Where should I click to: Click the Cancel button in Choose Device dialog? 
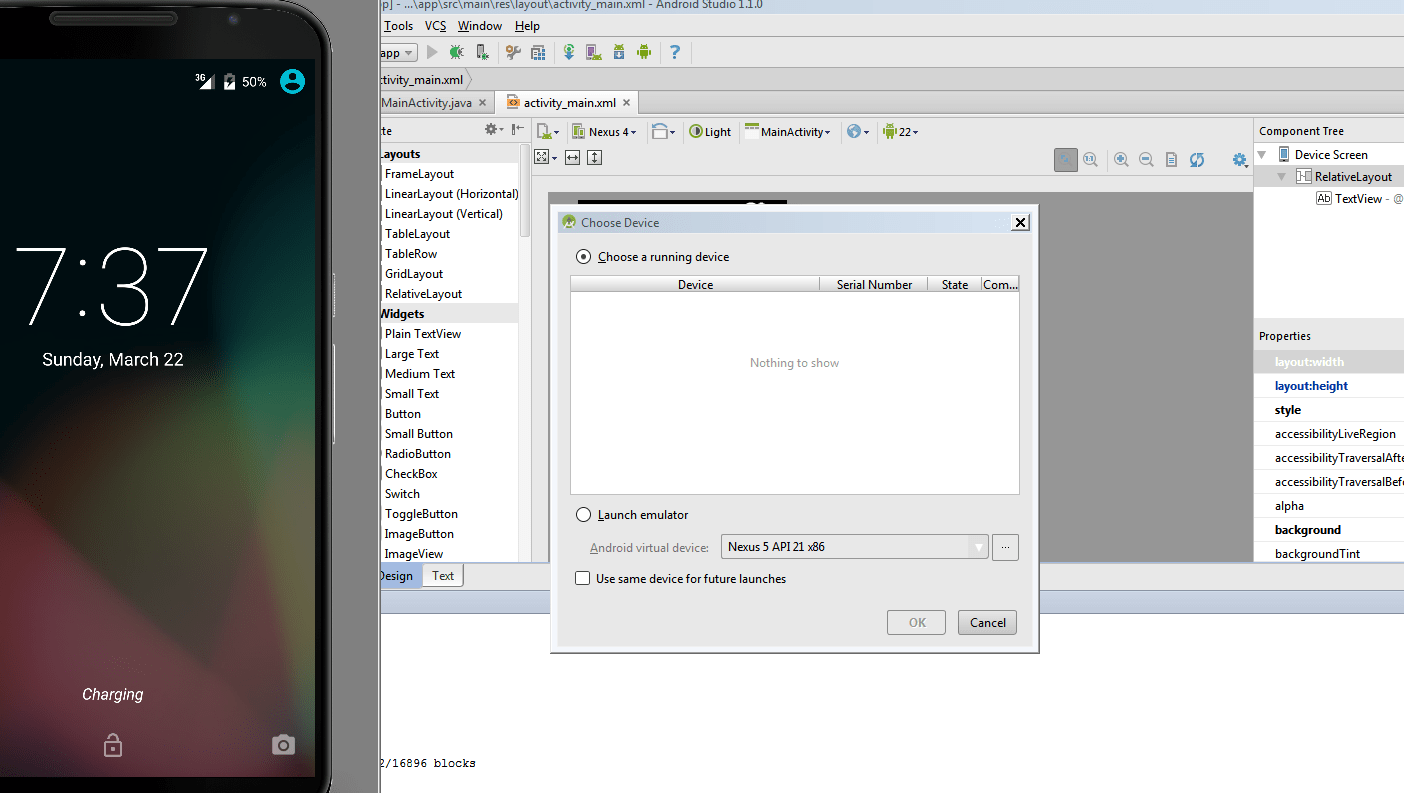pos(987,622)
